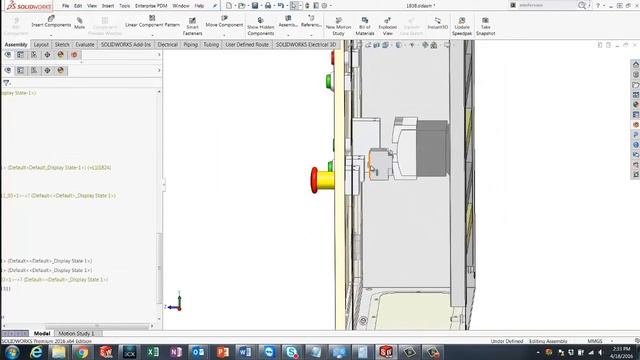Open Reference Geometry tool
The width and height of the screenshot is (640, 360).
coord(311,21)
